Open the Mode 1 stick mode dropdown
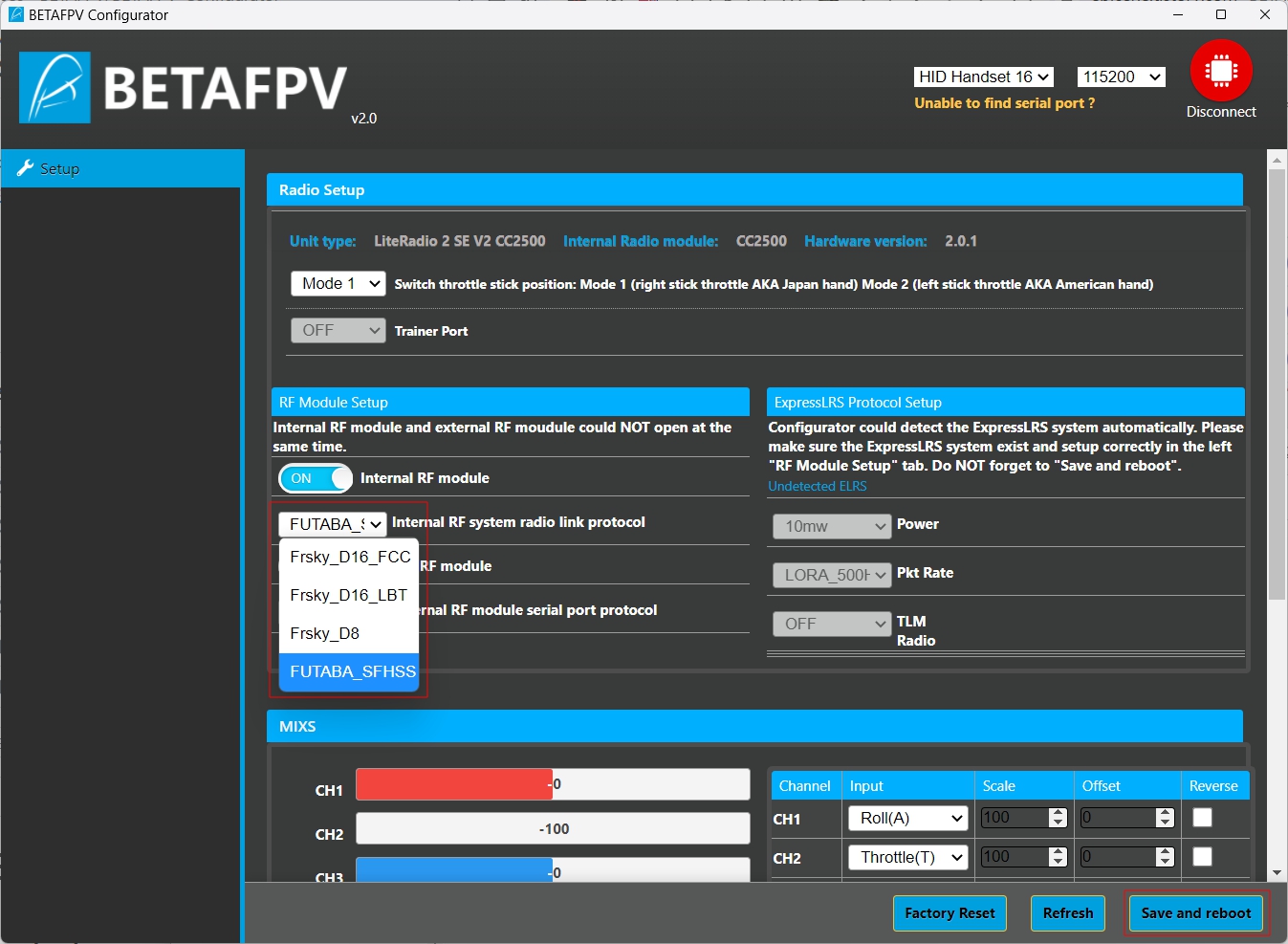This screenshot has width=1288, height=944. tap(338, 283)
